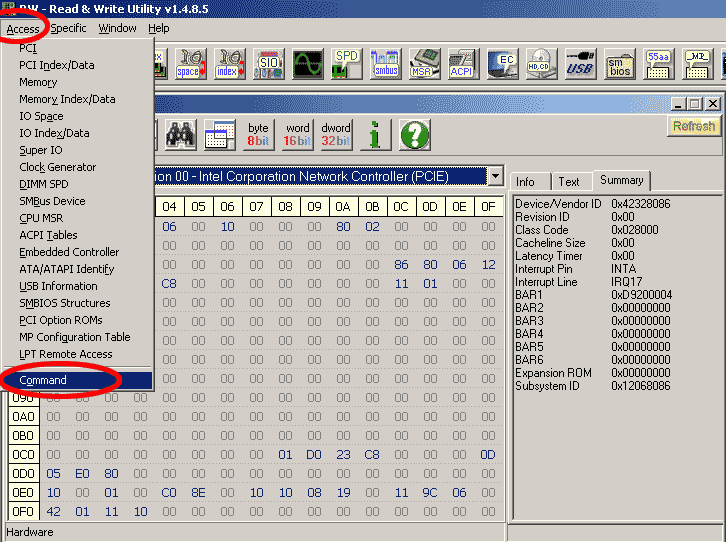Screen dimensions: 726x542
Task: Open the Super IO toolbar icon
Action: (x=268, y=64)
